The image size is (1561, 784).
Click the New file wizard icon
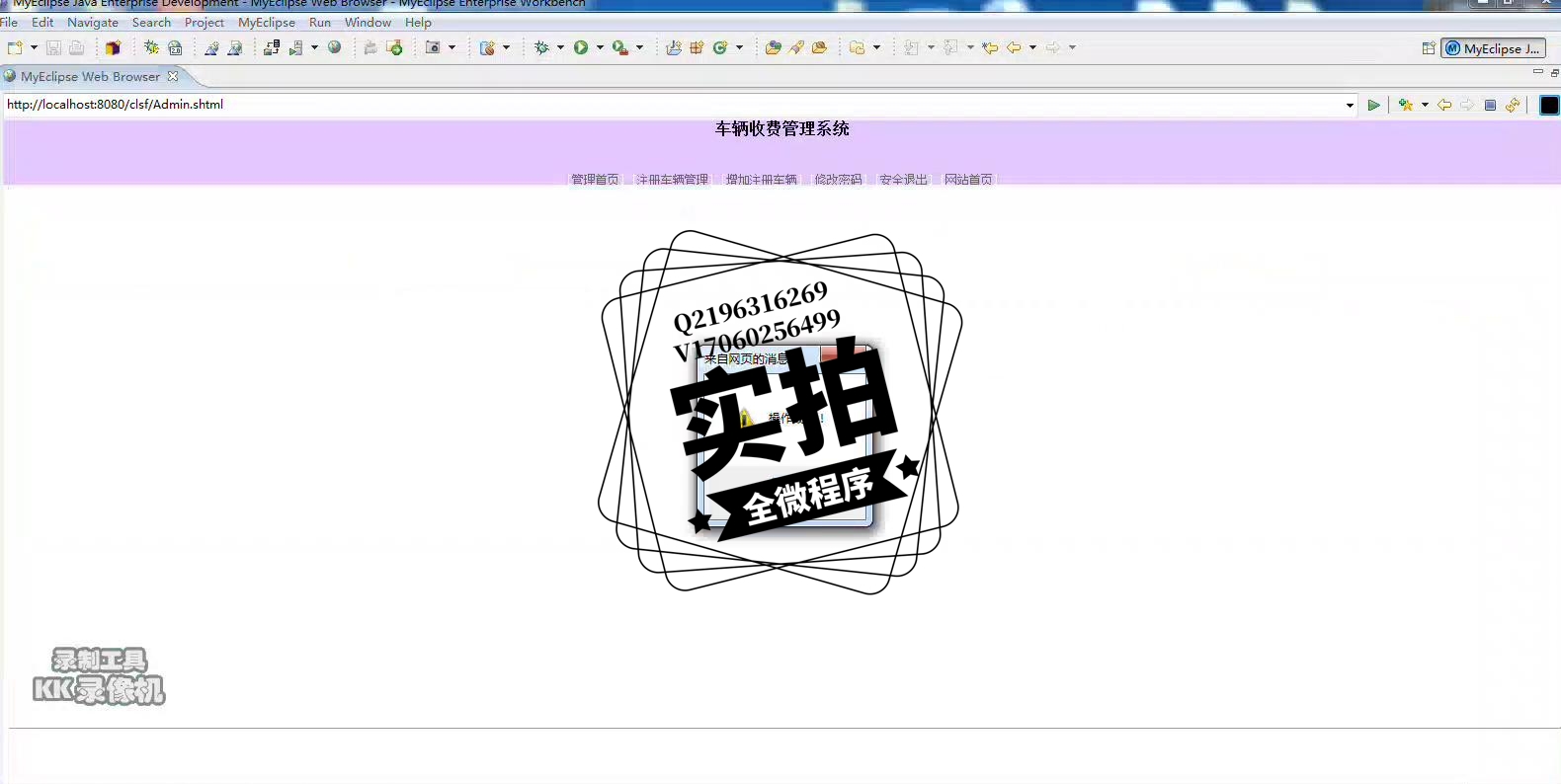[15, 47]
